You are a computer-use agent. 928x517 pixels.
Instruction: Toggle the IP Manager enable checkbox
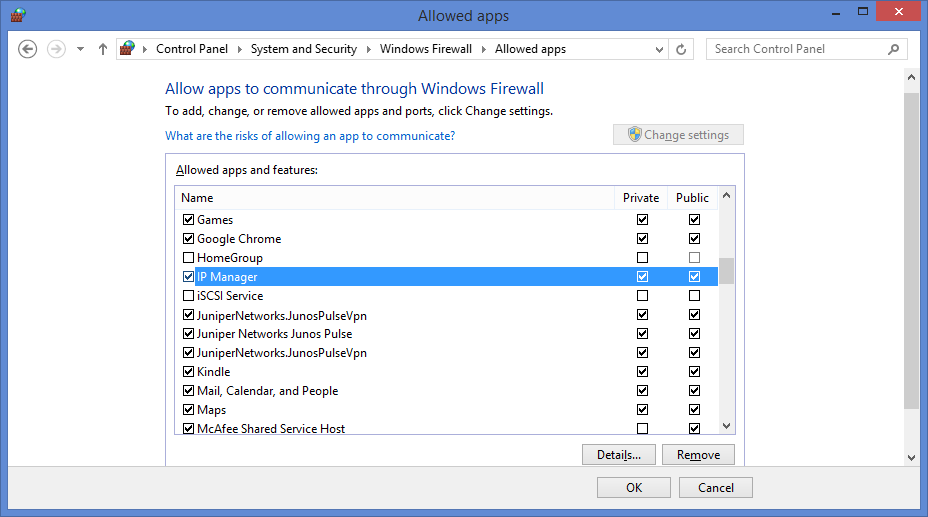[188, 276]
